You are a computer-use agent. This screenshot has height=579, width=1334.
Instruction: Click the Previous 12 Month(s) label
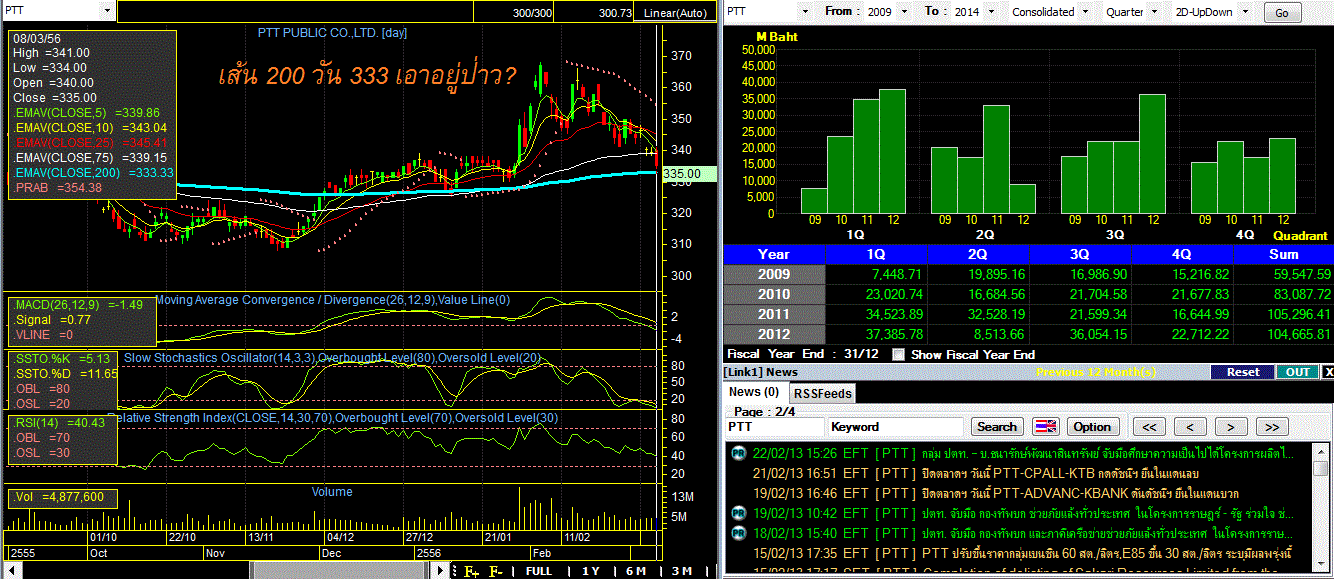[1096, 372]
